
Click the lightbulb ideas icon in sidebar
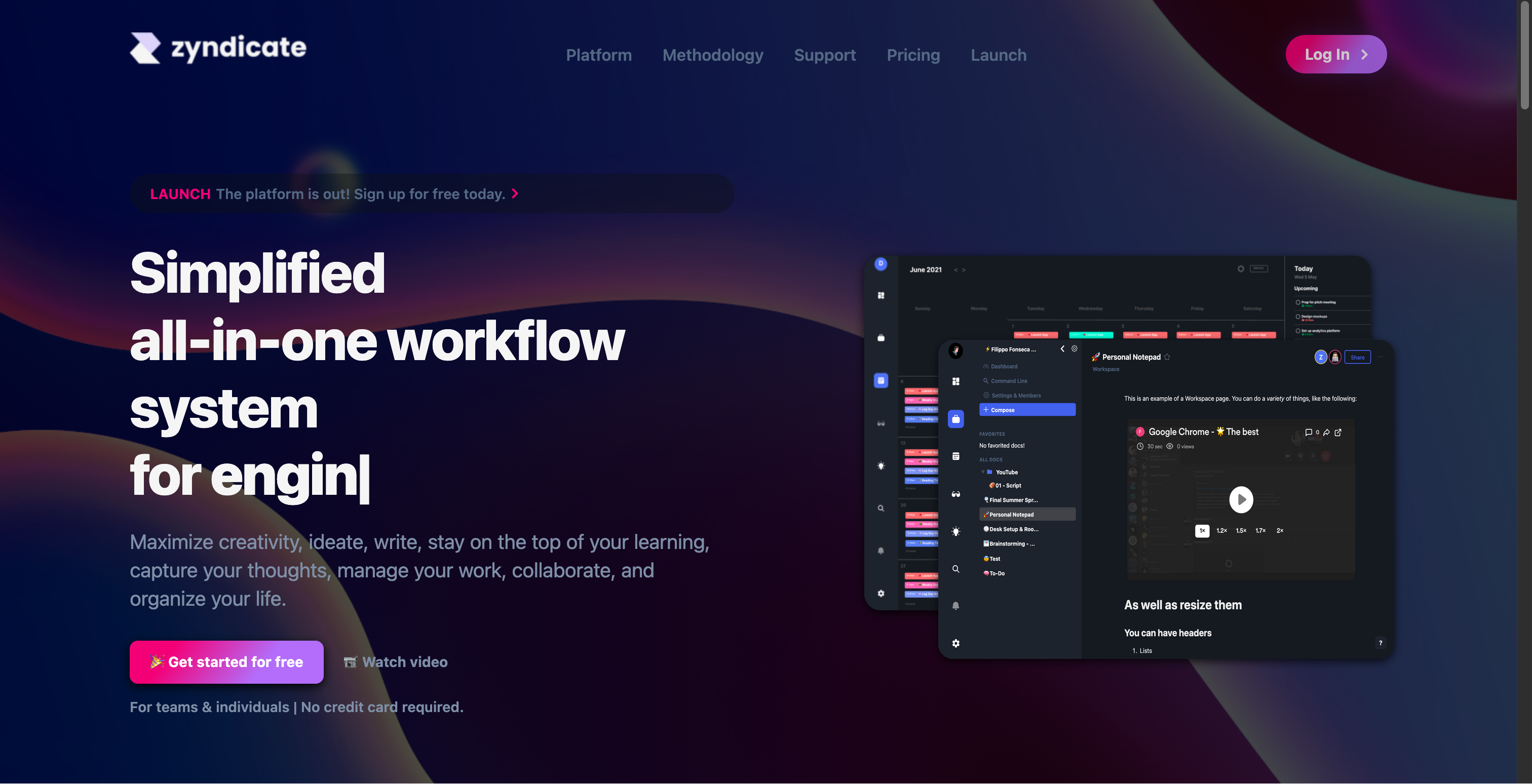tap(955, 531)
